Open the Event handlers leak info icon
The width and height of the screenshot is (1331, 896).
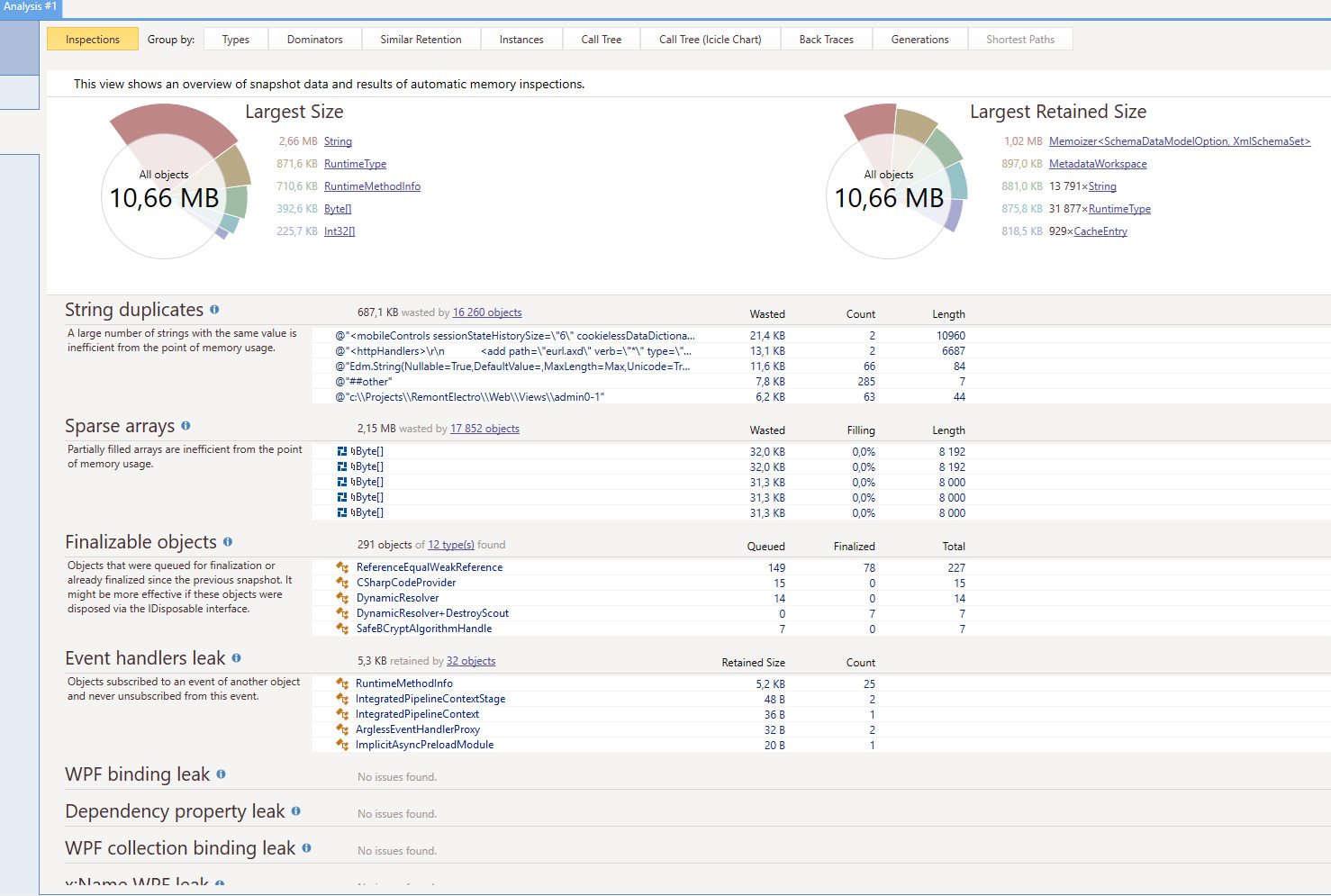tap(236, 657)
